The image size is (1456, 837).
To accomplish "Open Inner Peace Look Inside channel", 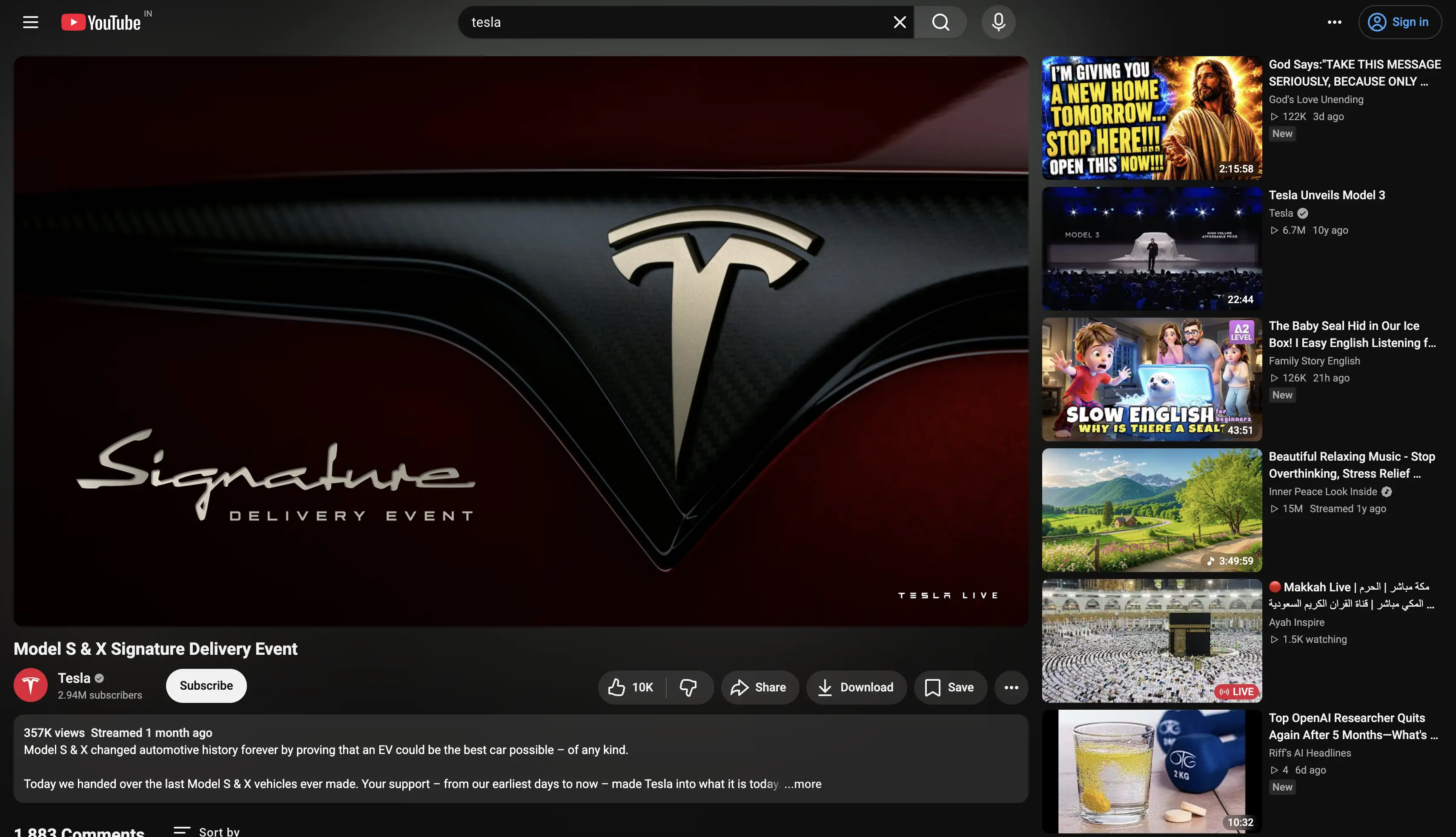I will pos(1323,491).
